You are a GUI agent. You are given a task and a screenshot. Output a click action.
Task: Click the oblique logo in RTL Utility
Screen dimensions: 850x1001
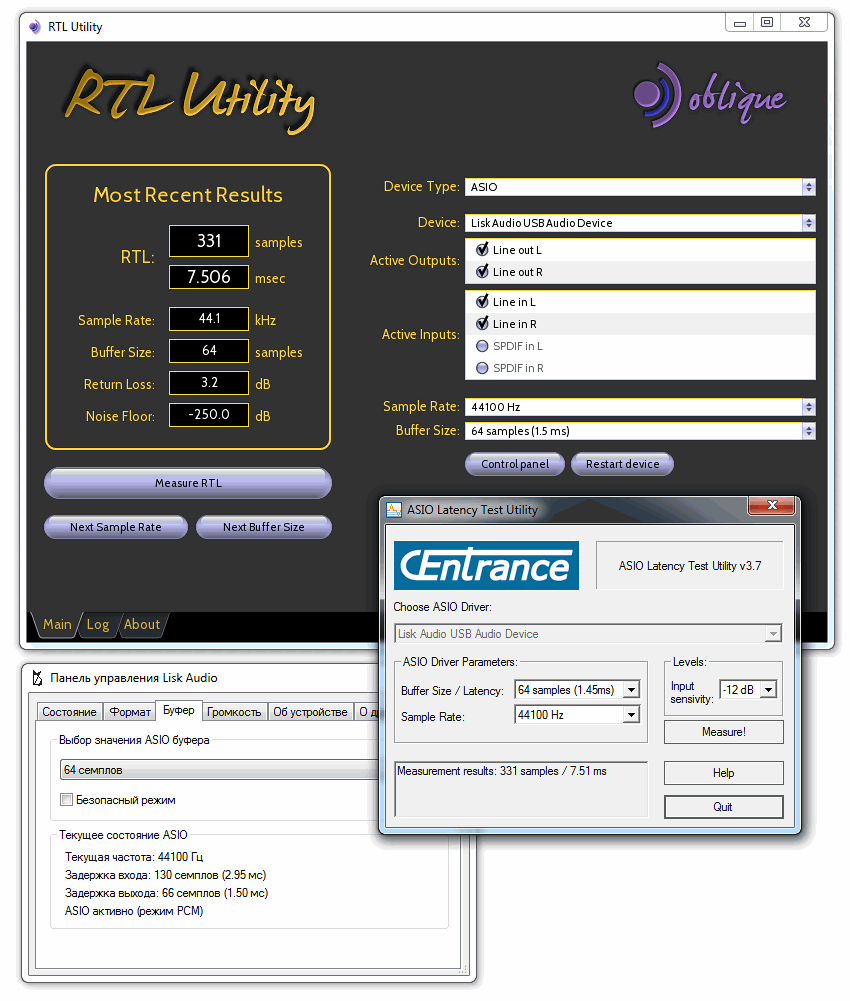[709, 95]
